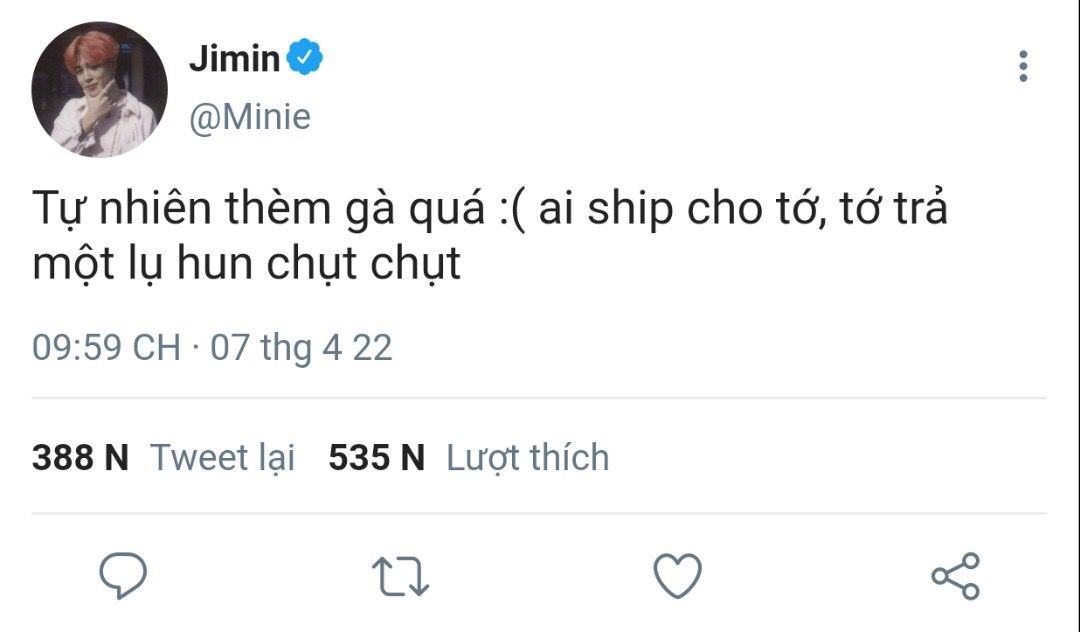Click the 'Tweet lại' label
The width and height of the screenshot is (1080, 632).
click(222, 459)
